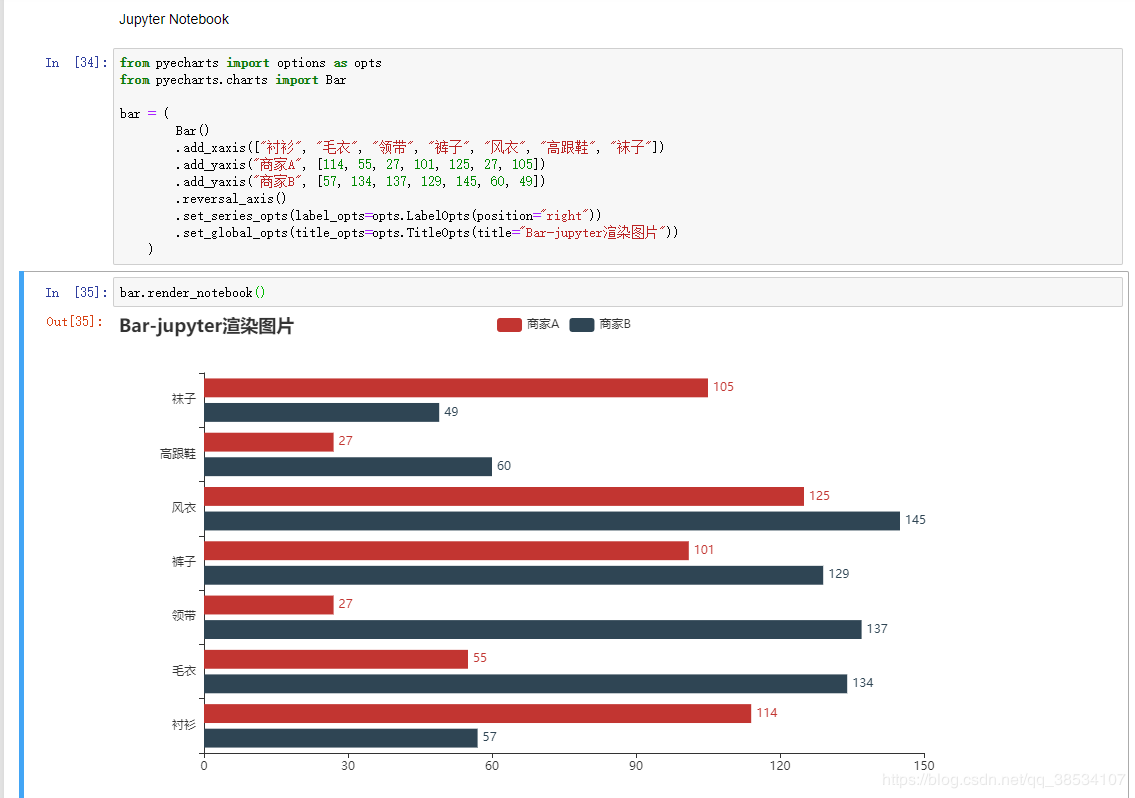
Task: Click the Out[35] output prompt
Action: click(x=72, y=322)
